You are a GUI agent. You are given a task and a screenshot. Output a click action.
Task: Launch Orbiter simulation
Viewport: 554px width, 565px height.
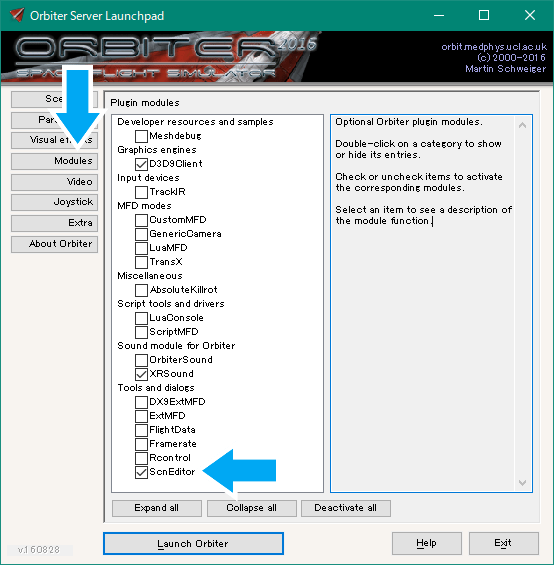[x=193, y=543]
